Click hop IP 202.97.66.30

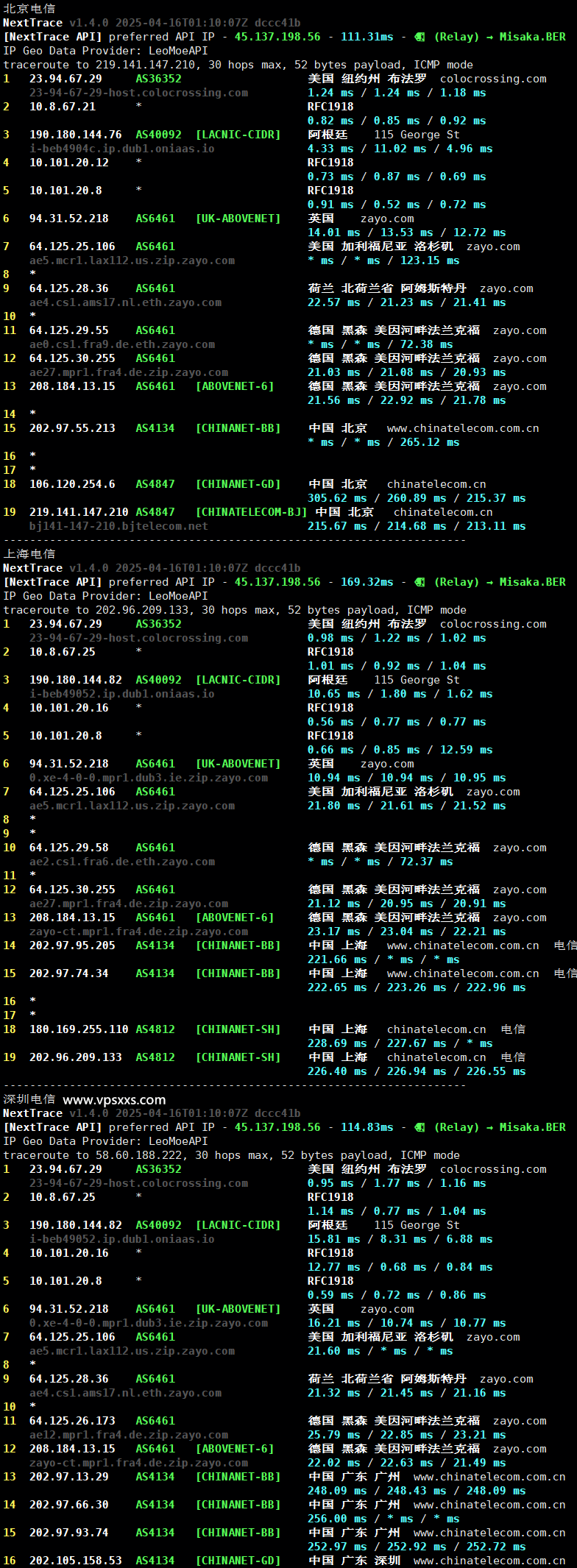(x=69, y=1505)
